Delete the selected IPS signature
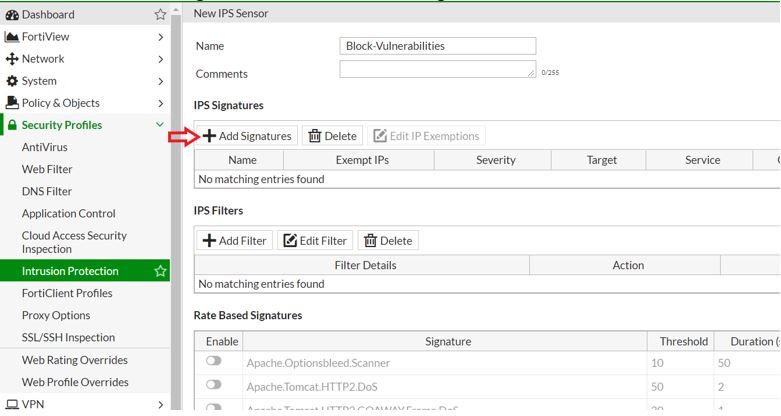781x416 pixels. click(333, 136)
